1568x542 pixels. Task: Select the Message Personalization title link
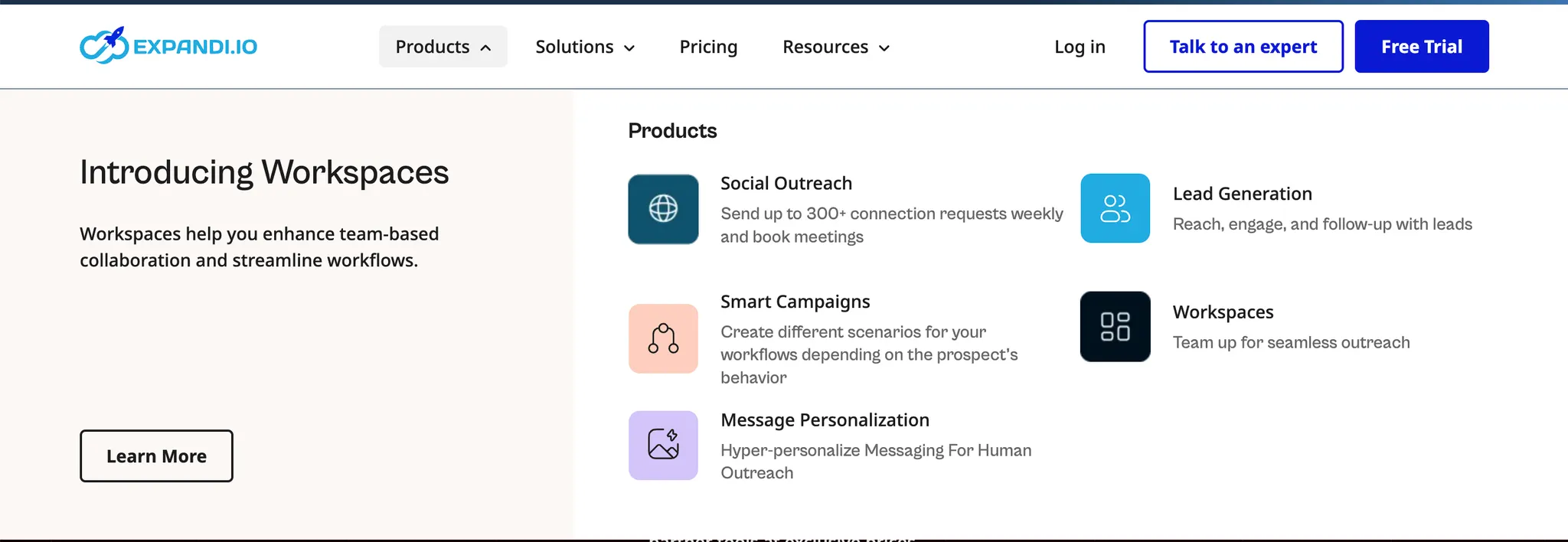[825, 420]
